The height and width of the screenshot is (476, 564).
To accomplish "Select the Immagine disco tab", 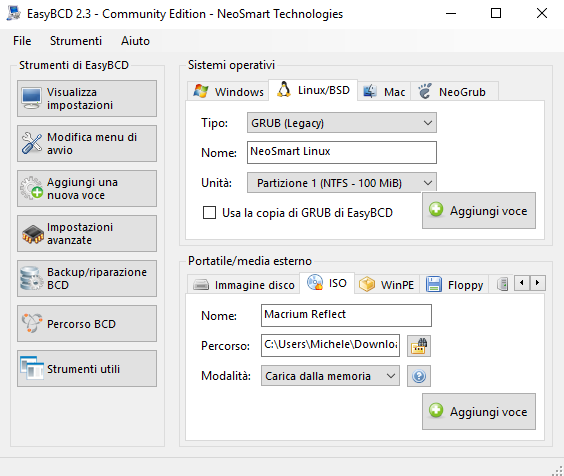I will click(244, 285).
